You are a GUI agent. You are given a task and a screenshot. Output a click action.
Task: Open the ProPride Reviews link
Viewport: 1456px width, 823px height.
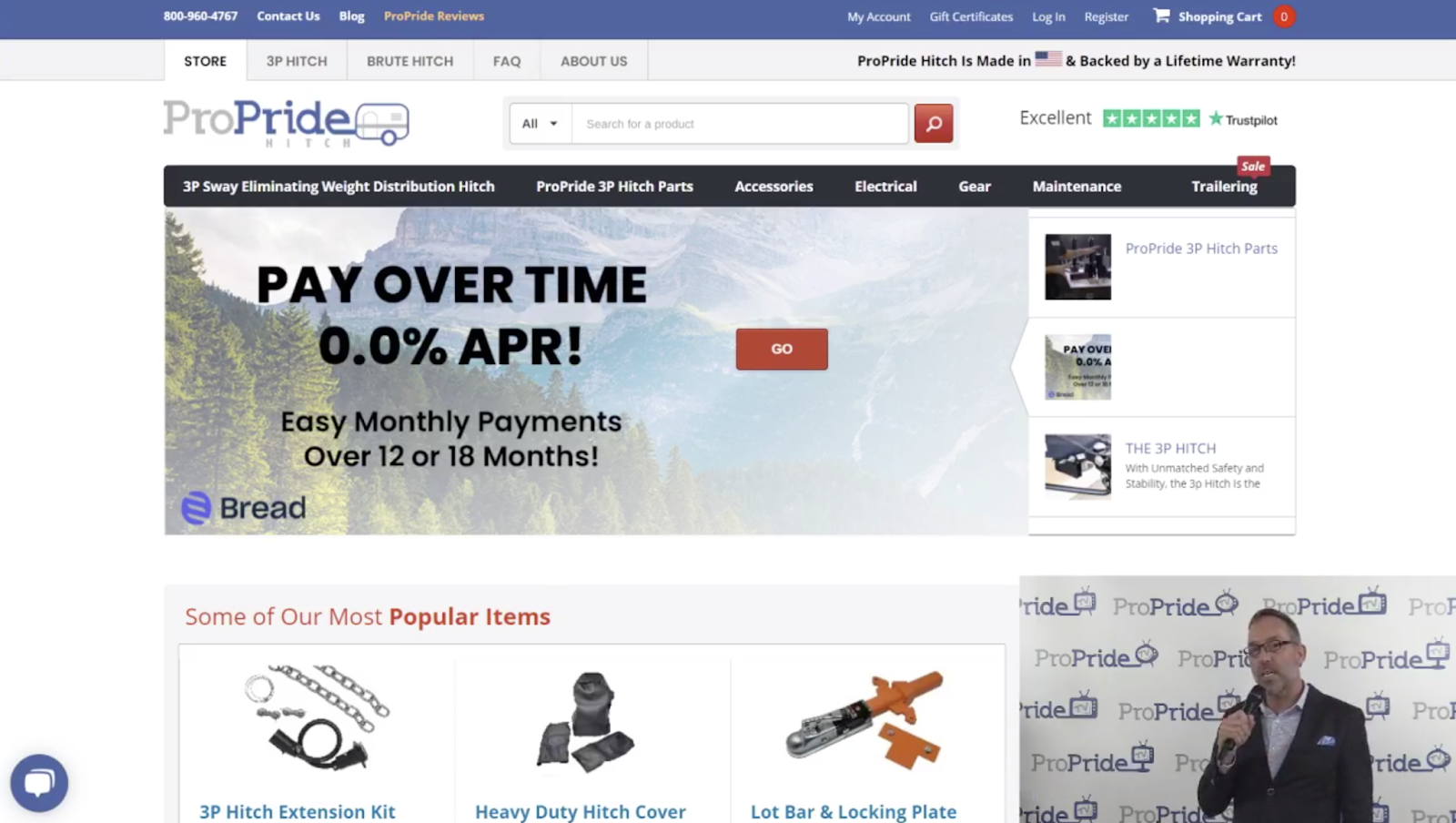click(x=434, y=16)
